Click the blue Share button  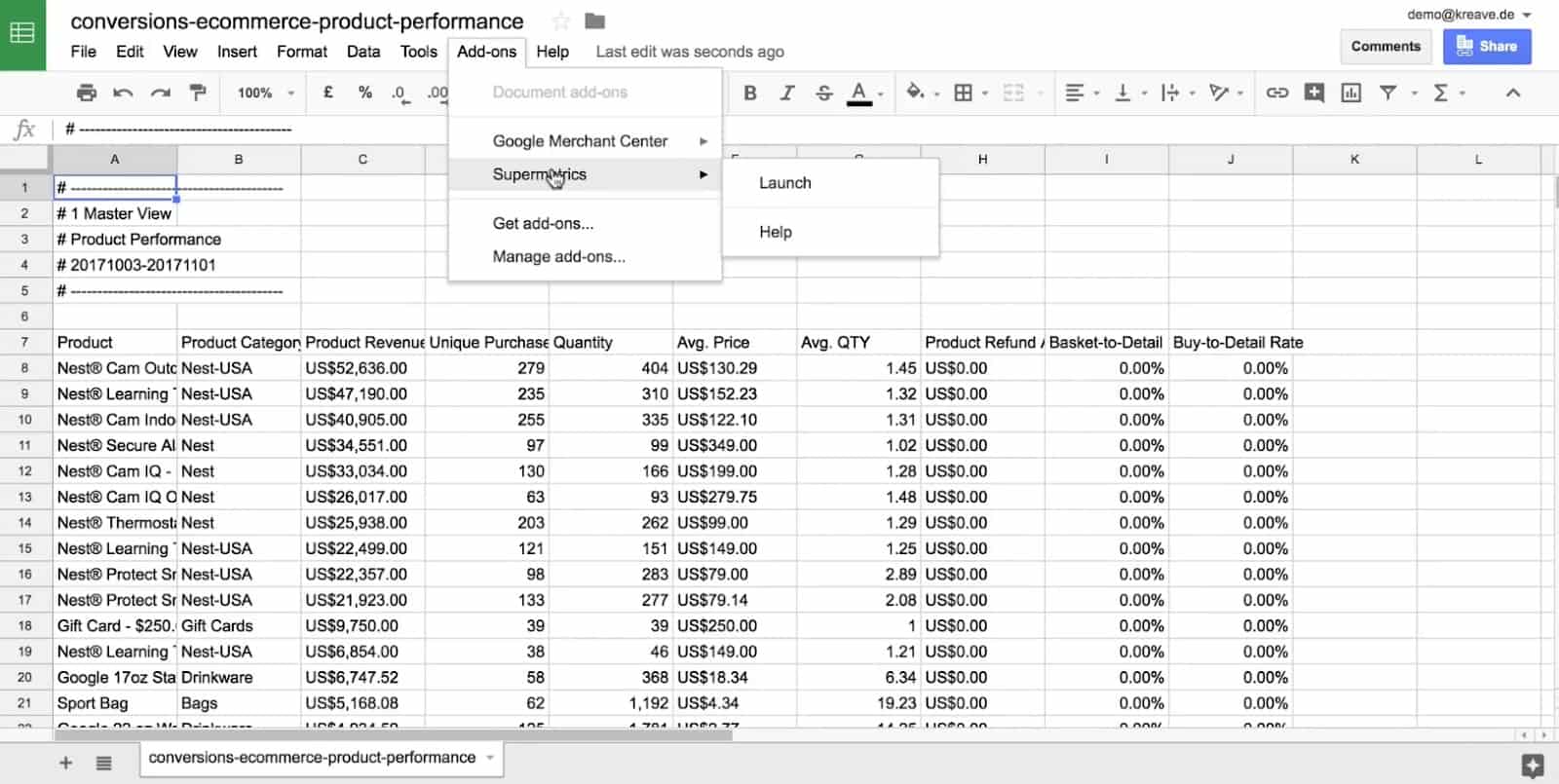[1487, 46]
